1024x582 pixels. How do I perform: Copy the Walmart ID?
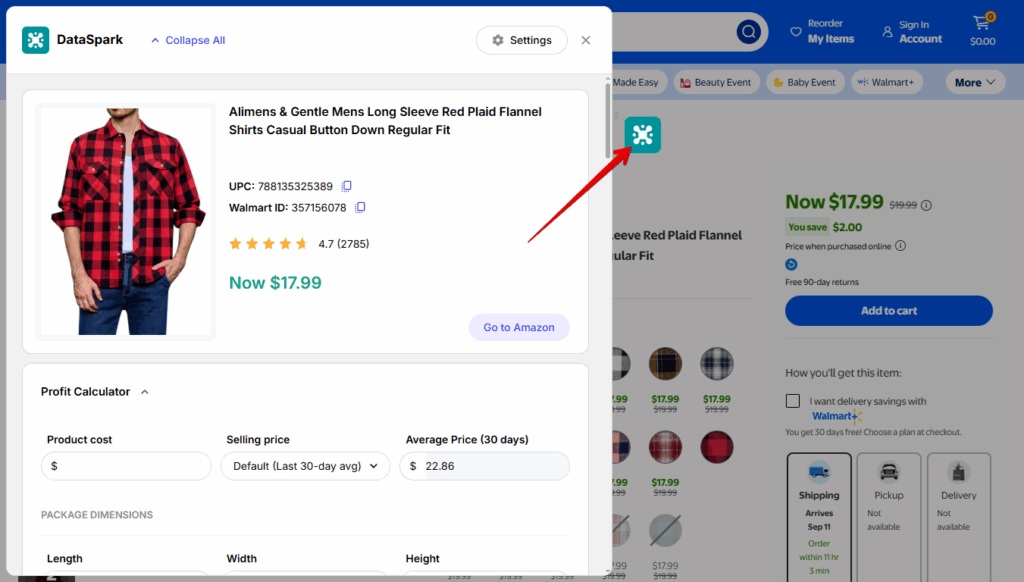pyautogui.click(x=360, y=208)
